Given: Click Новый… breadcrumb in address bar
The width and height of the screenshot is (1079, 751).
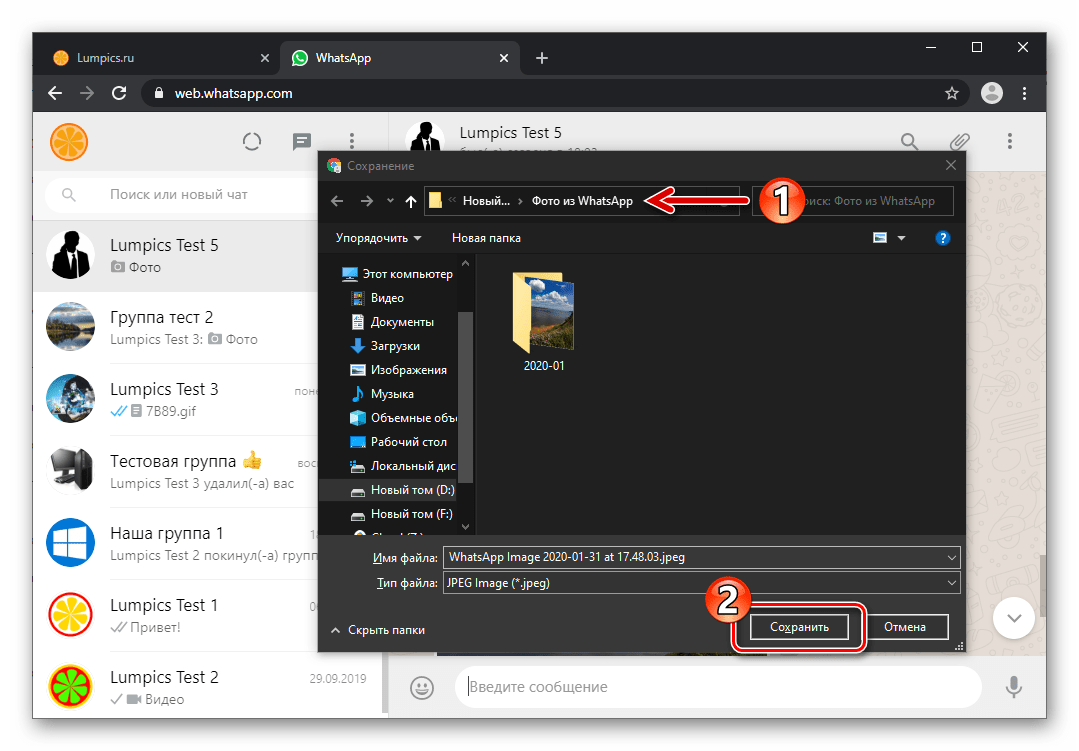Looking at the screenshot, I should point(486,201).
